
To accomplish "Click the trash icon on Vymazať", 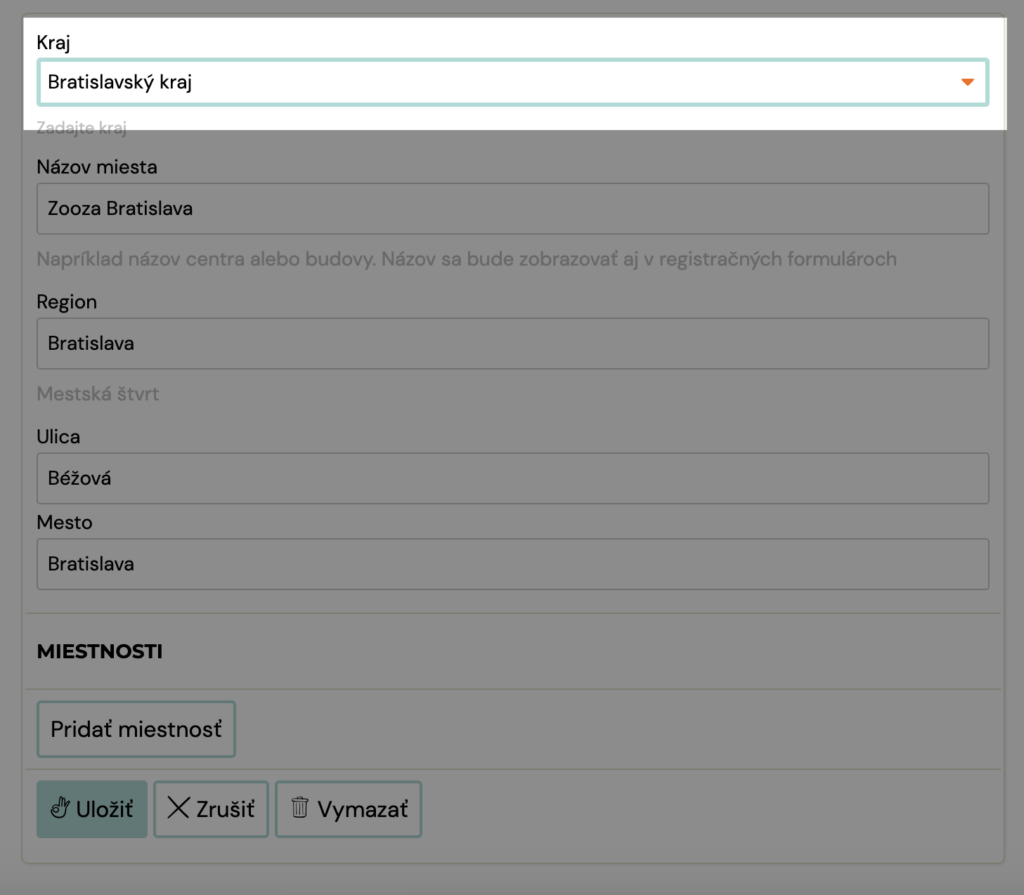I will 300,807.
